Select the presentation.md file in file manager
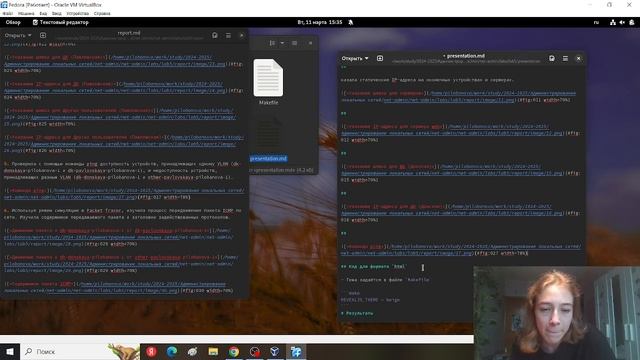This screenshot has width=640, height=360. (268, 158)
